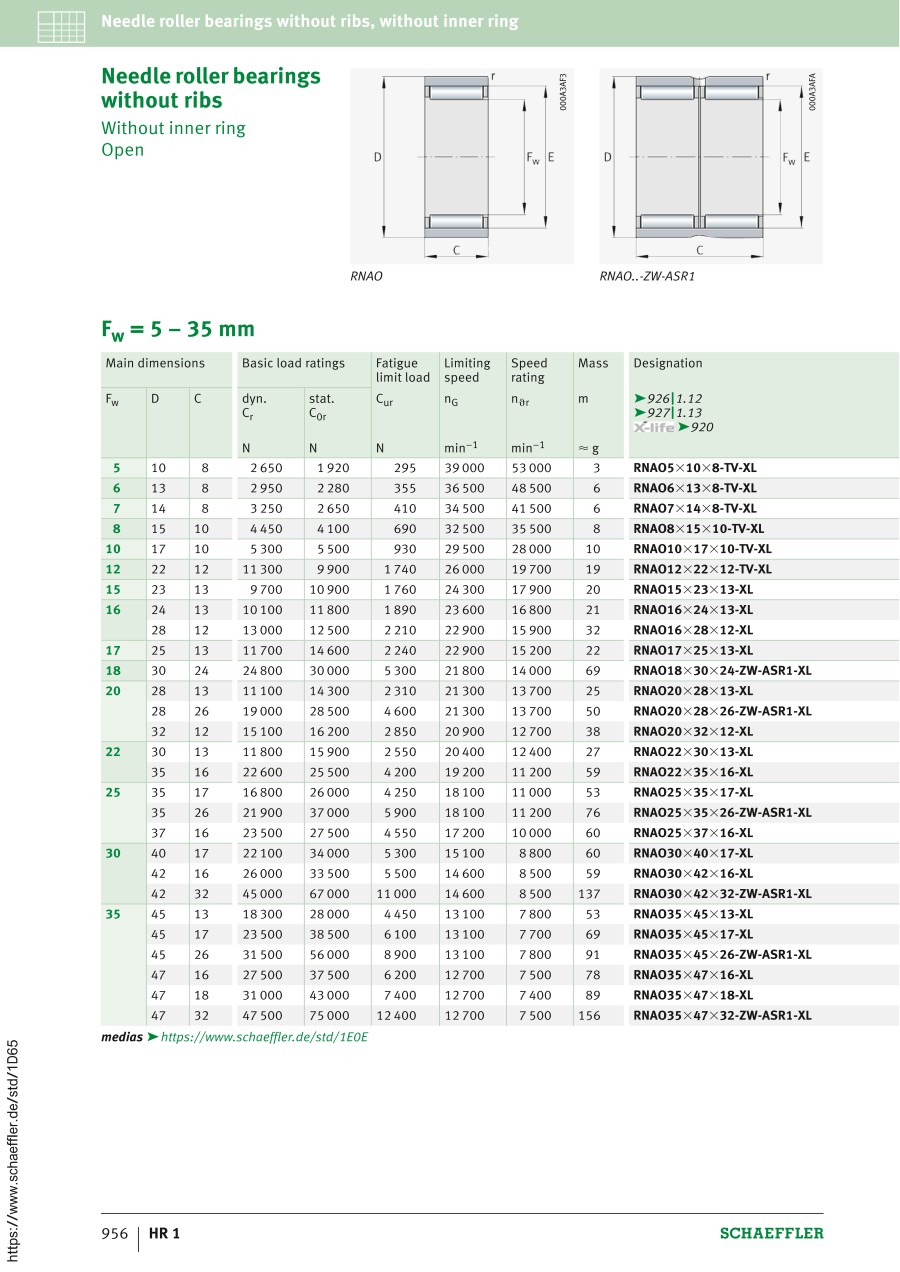900x1272 pixels.
Task: Select designation RNAO35×45×17-XL
Action: (x=693, y=934)
